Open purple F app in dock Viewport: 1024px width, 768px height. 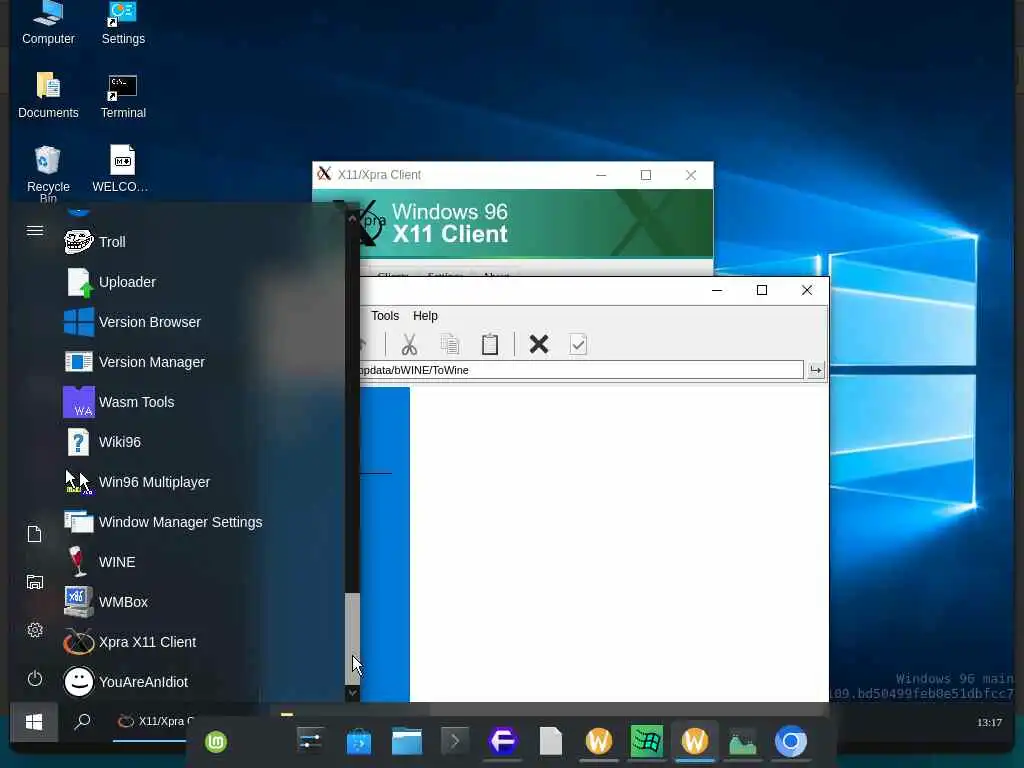[503, 741]
